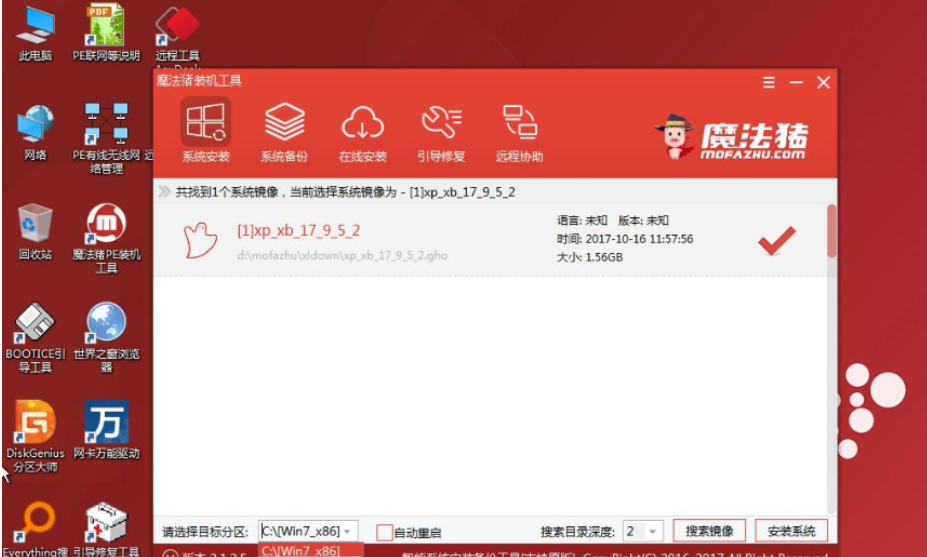
Task: Open Everything search desktop shortcut
Action: point(35,528)
